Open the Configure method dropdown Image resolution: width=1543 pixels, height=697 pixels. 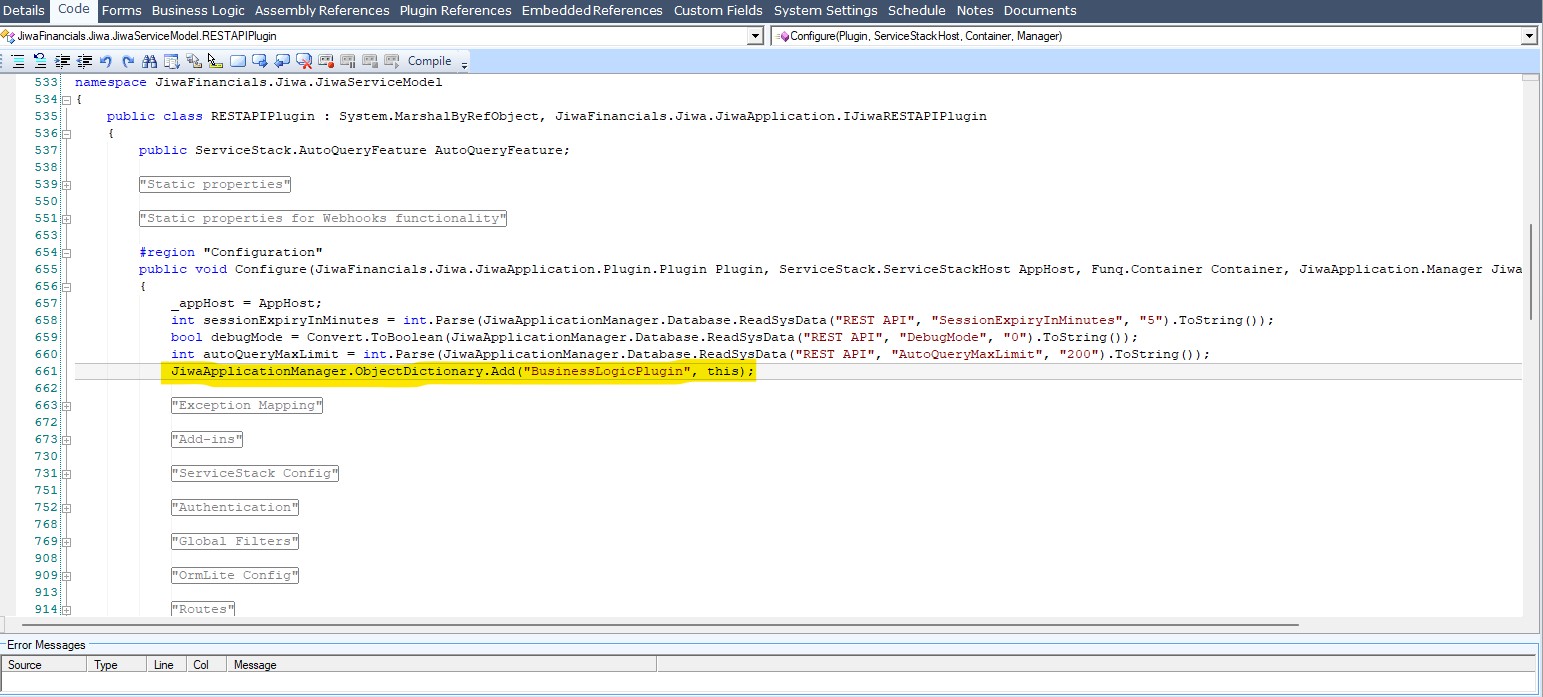click(x=1528, y=36)
